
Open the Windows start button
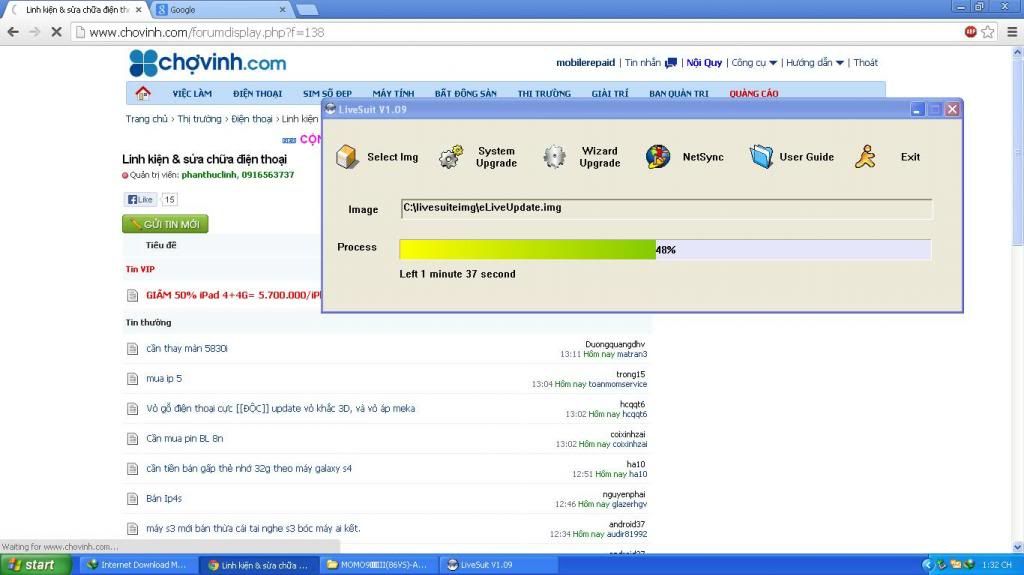point(35,565)
